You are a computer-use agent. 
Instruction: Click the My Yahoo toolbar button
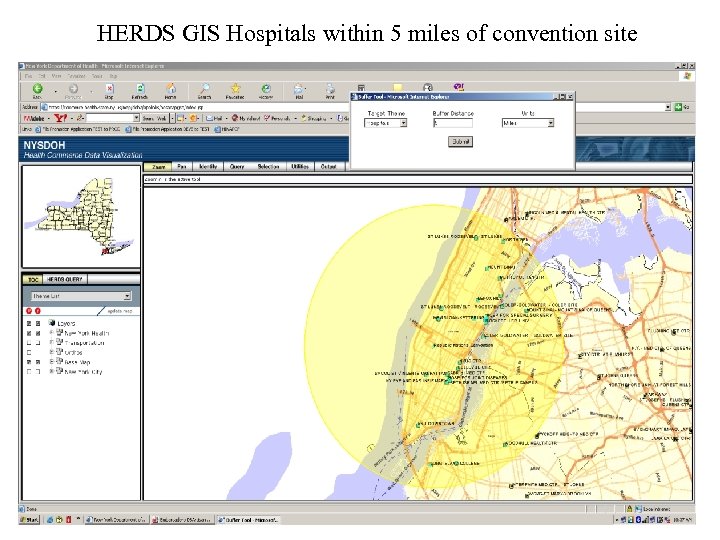[245, 118]
